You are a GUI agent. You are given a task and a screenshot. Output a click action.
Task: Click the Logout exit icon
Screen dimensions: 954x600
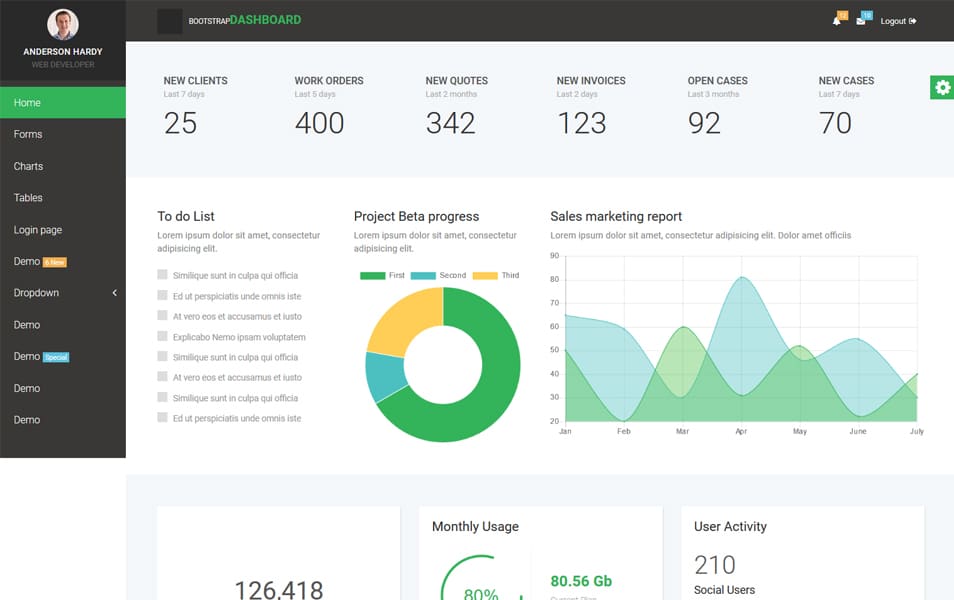click(x=913, y=20)
